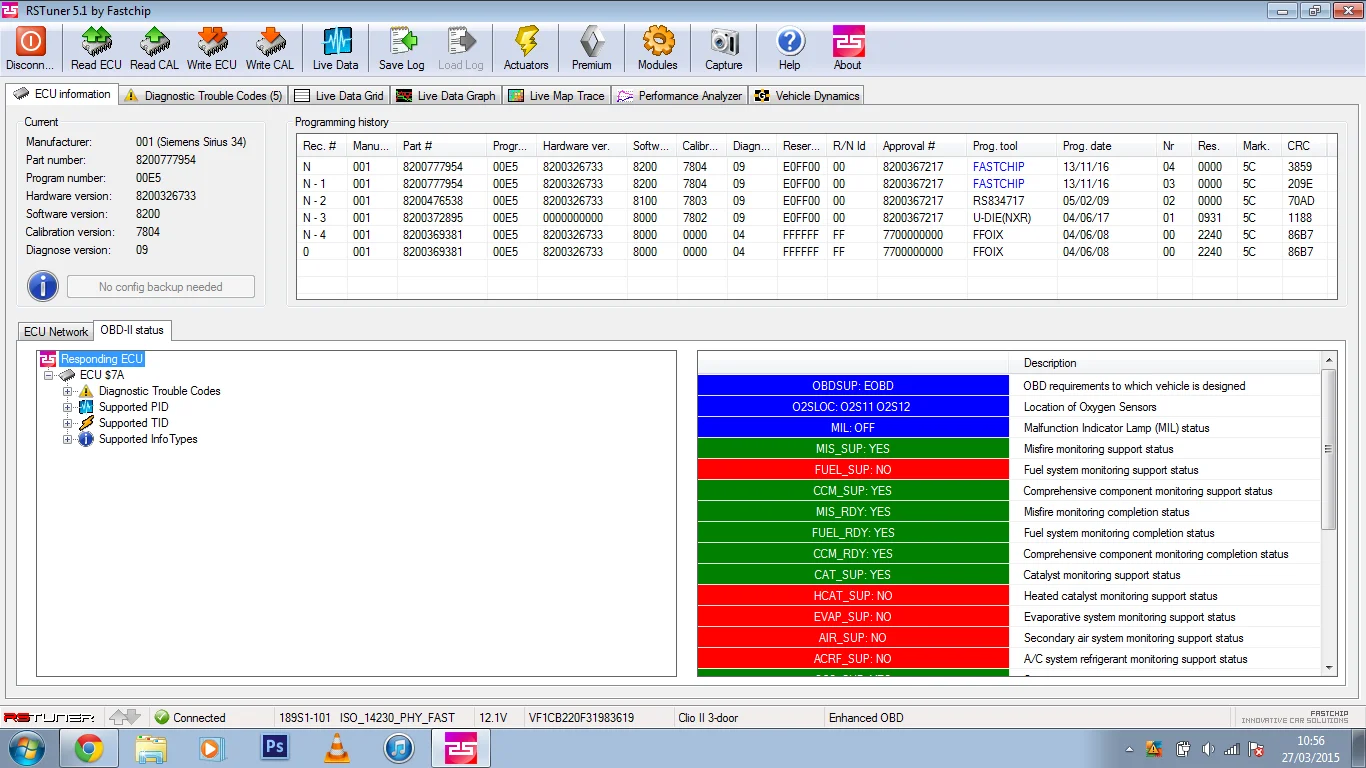This screenshot has width=1366, height=768.
Task: Expand the Supported PID tree node
Action: click(x=68, y=407)
